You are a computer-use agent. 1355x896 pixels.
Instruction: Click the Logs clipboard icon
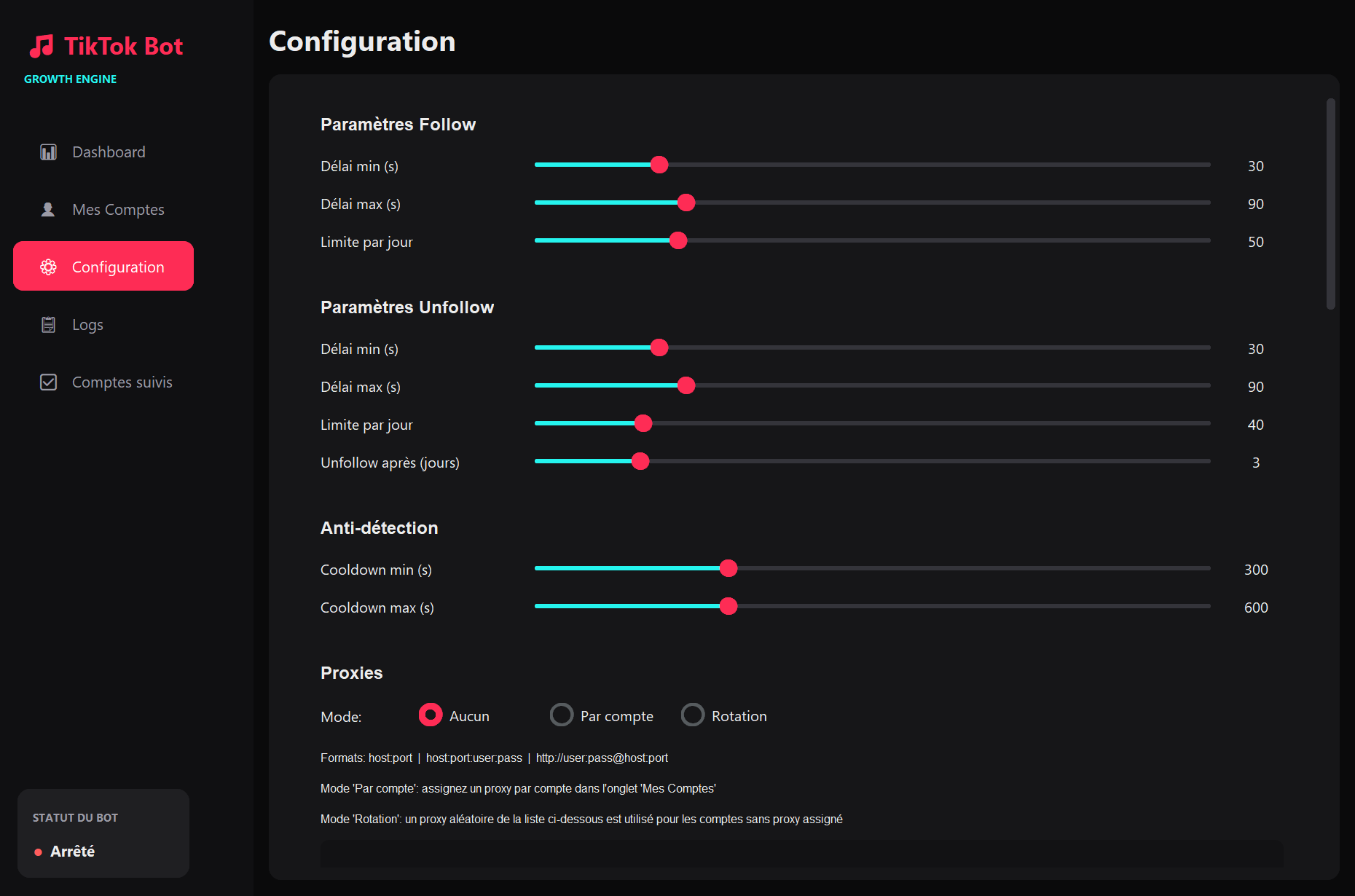(x=48, y=325)
